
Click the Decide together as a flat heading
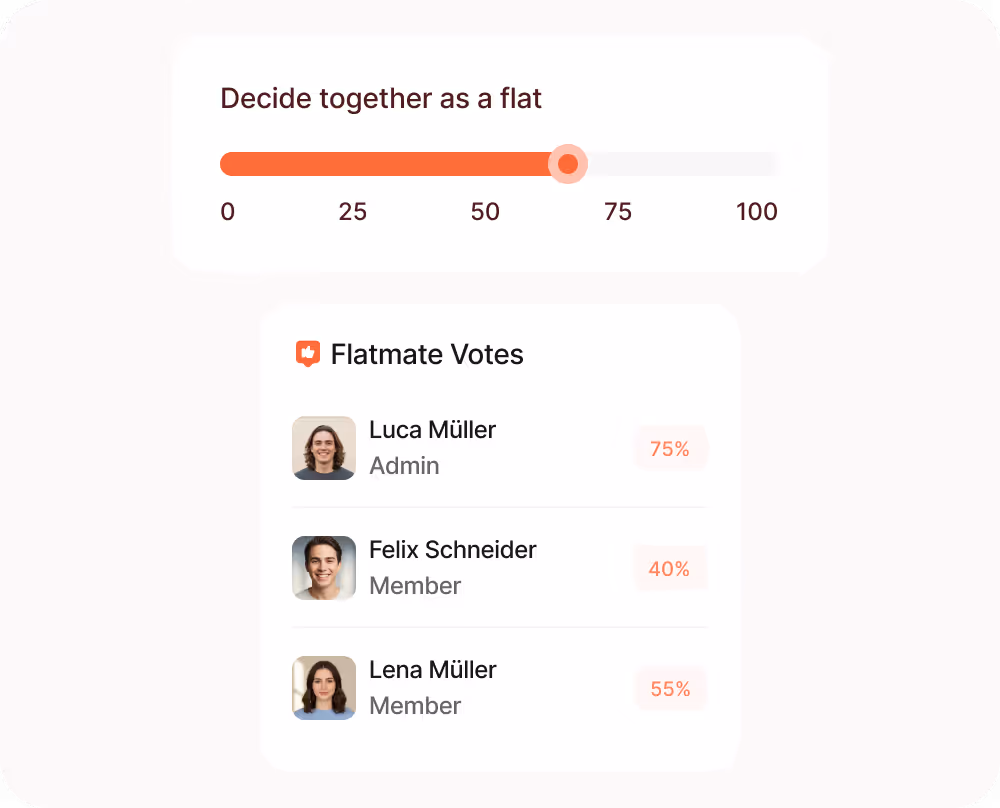click(381, 98)
